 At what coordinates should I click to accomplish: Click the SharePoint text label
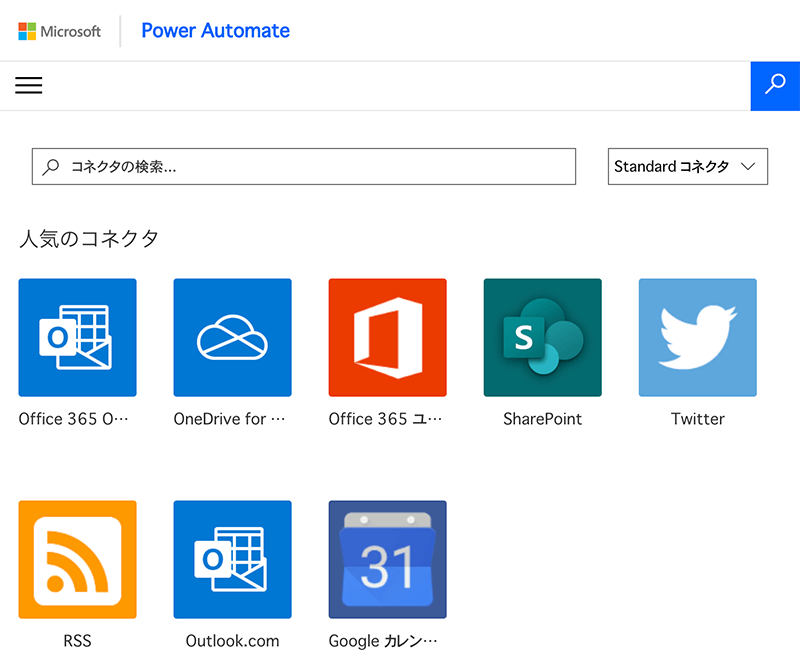point(542,419)
